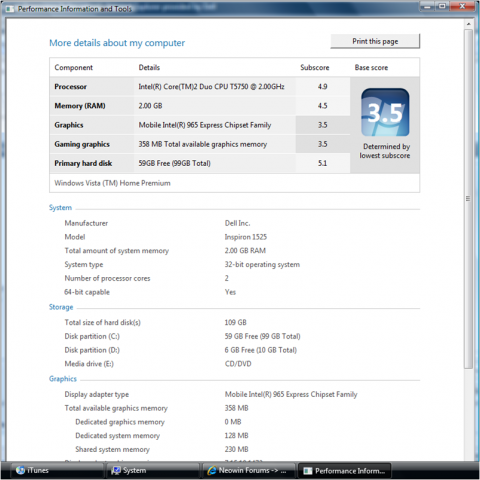
Task: Click the Media drive CD/DVD value
Action: click(238, 364)
